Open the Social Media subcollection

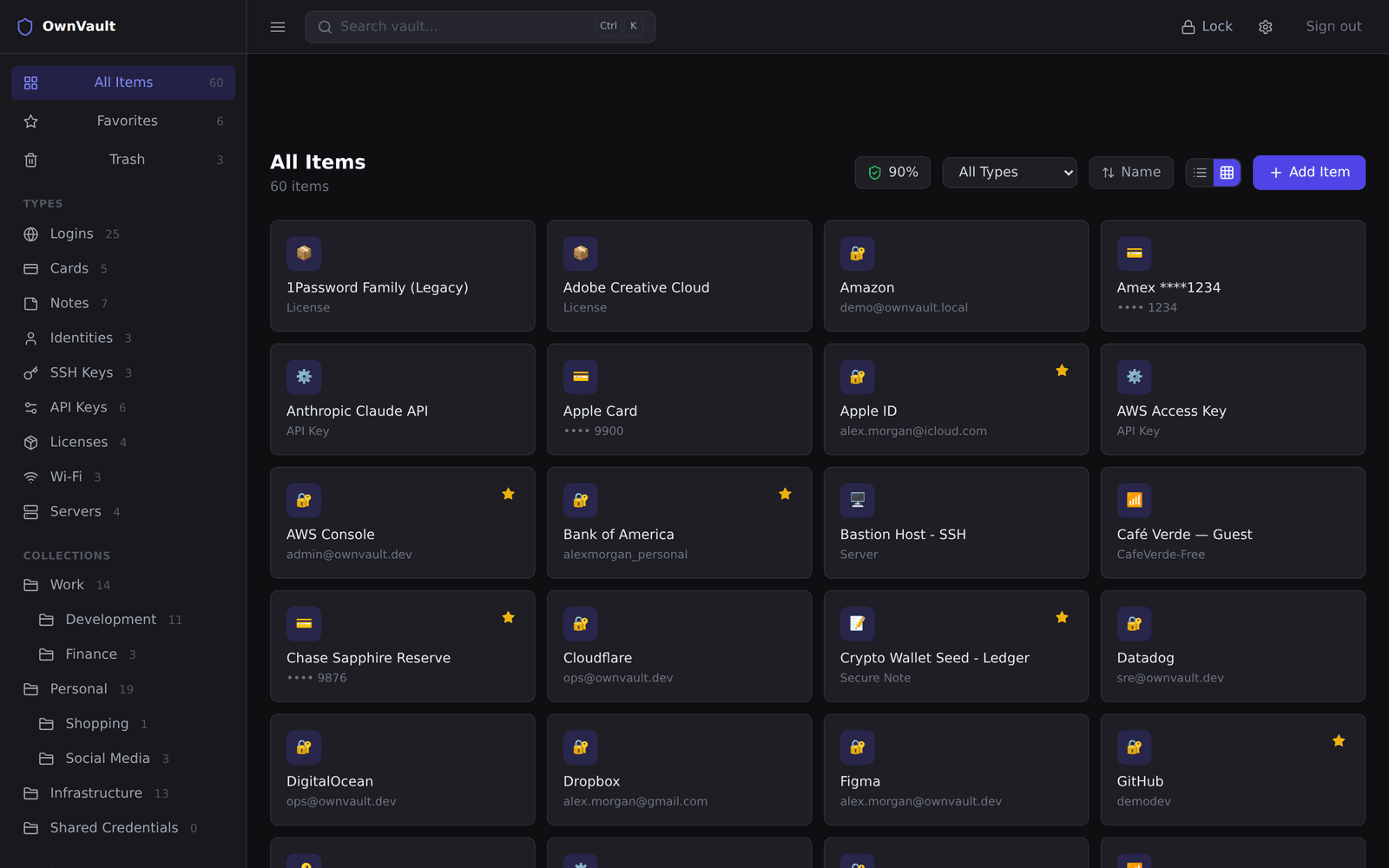tap(130, 759)
